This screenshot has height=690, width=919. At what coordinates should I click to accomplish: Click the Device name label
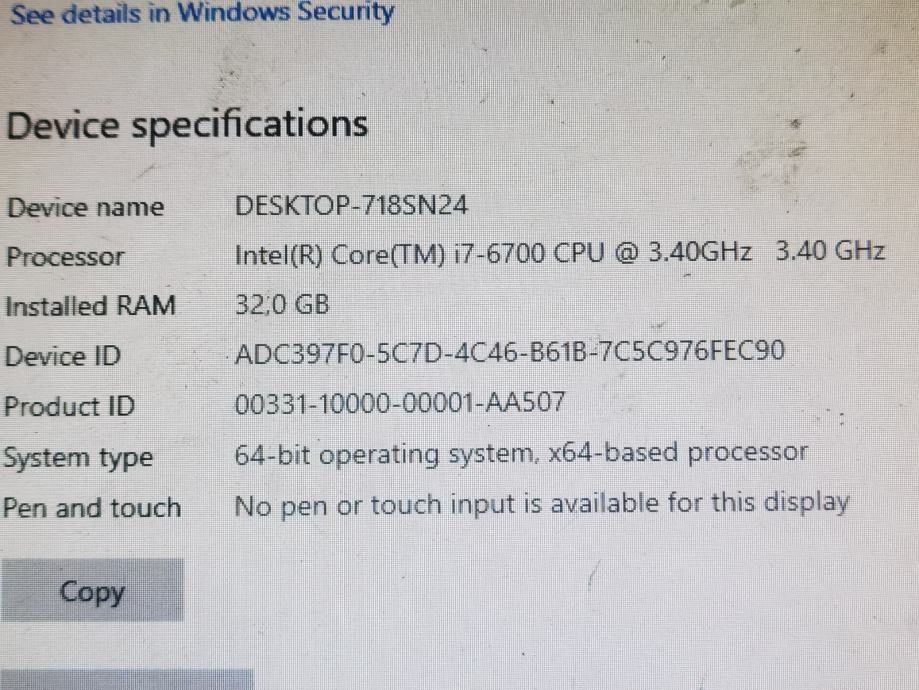85,208
